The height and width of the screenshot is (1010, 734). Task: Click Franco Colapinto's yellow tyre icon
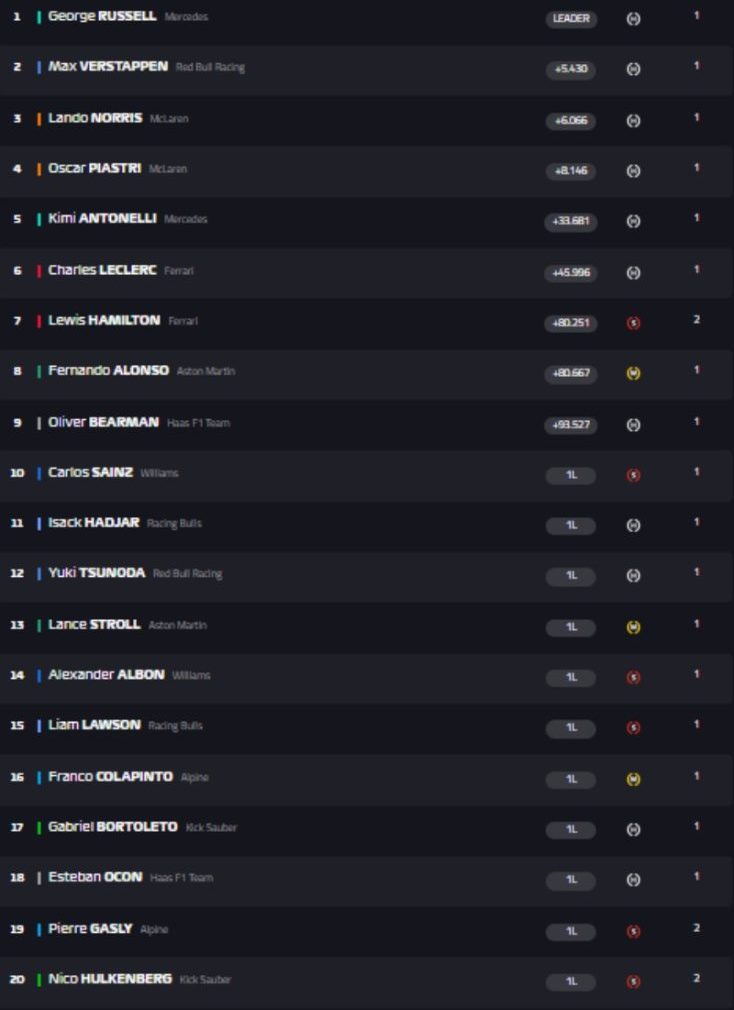(633, 779)
